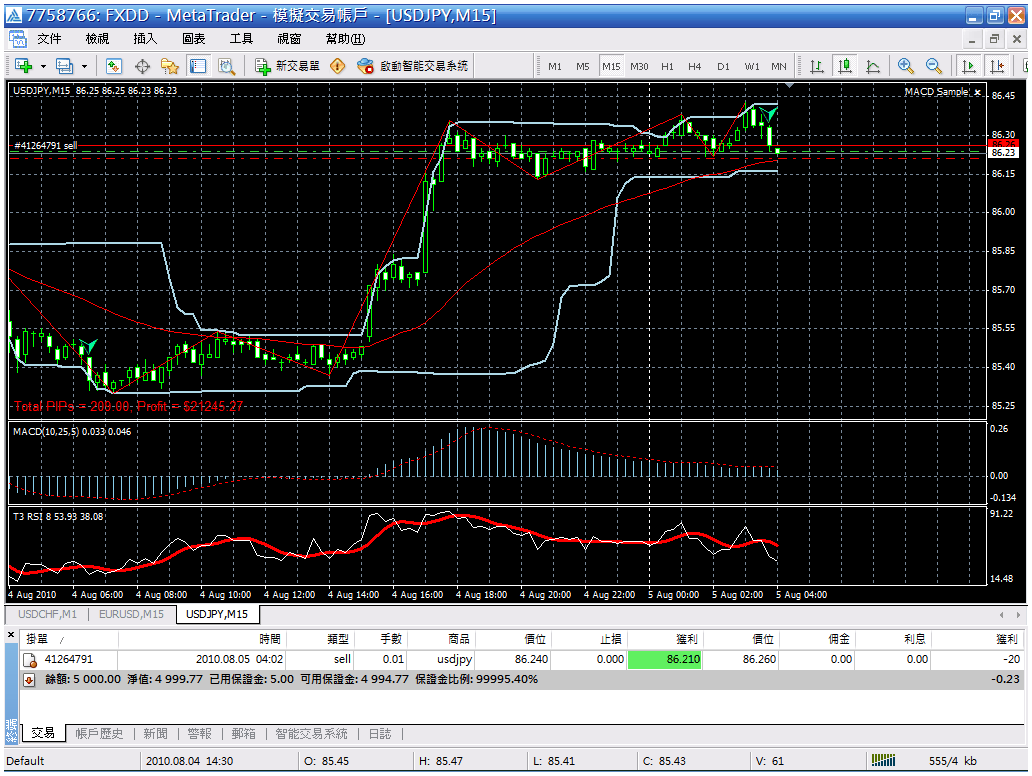The height and width of the screenshot is (776, 1032).
Task: Click the Market Watch icon
Action: pyautogui.click(x=114, y=66)
